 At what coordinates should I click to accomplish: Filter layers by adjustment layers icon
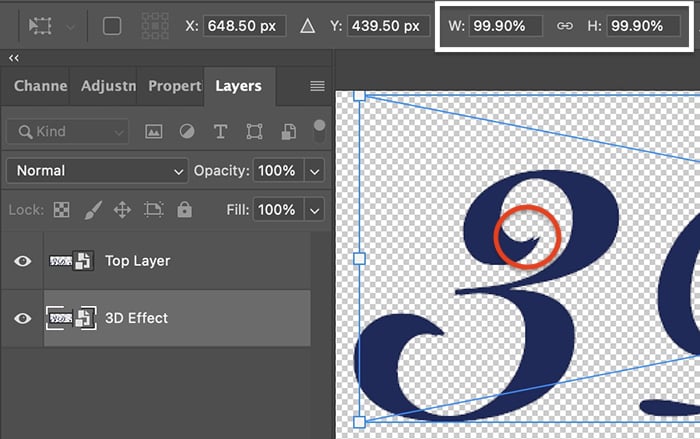(187, 132)
